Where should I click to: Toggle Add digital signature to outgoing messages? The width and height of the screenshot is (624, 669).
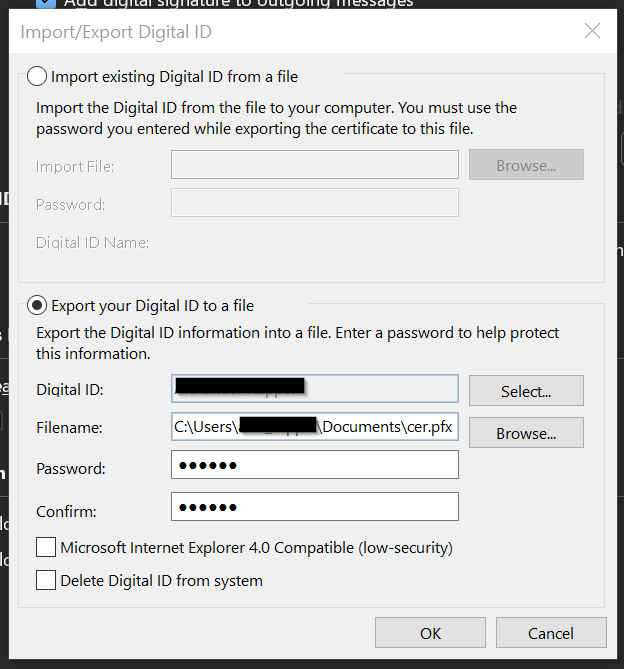coord(46,3)
